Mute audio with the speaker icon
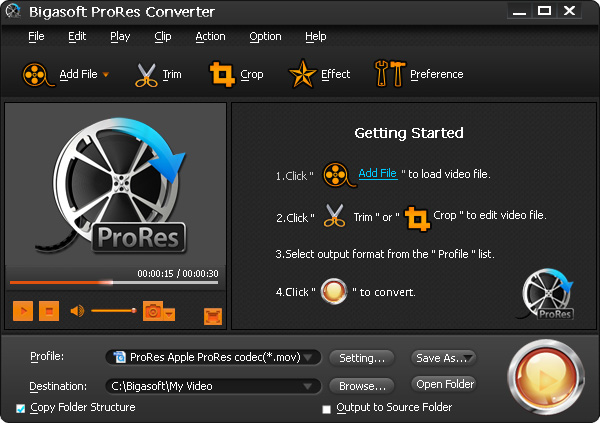Image resolution: width=600 pixels, height=423 pixels. 77,312
